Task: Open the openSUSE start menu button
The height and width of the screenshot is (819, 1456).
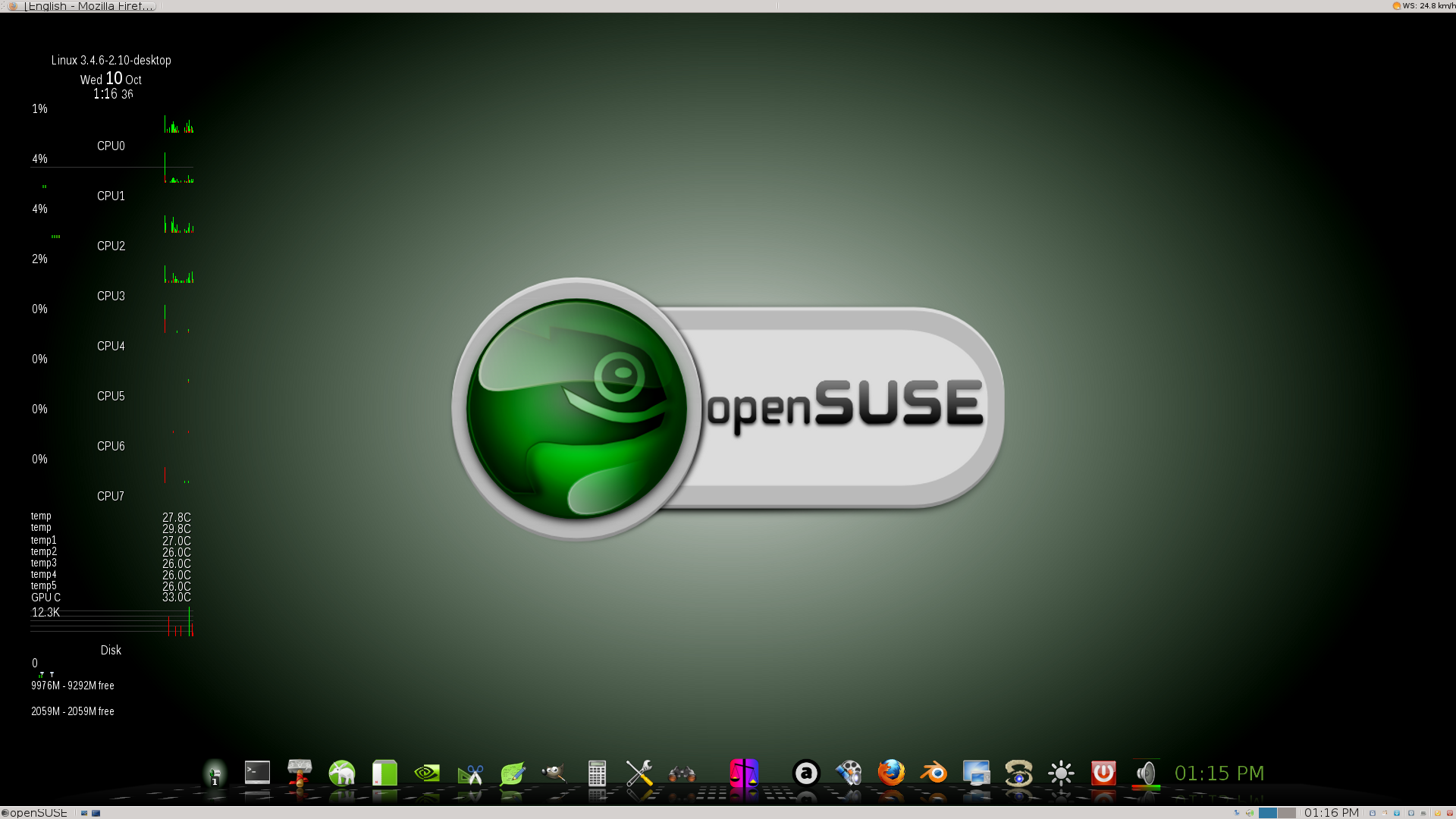Action: tap(35, 812)
